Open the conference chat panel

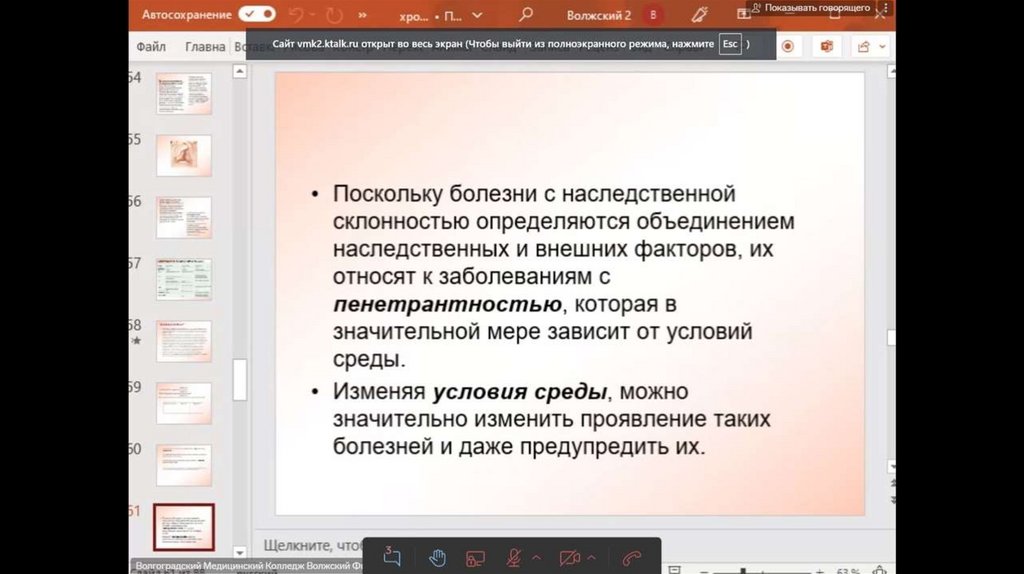point(392,557)
